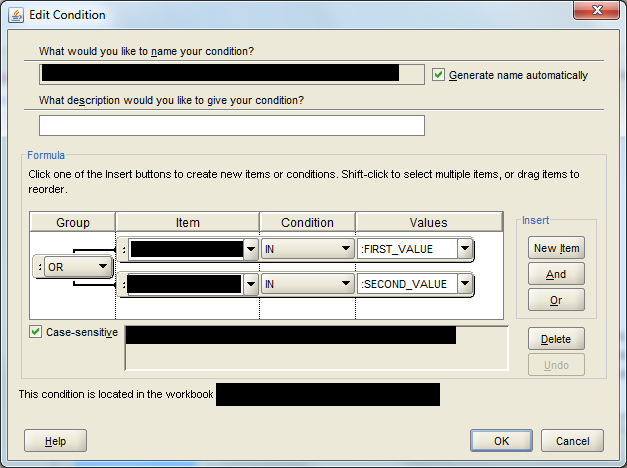Click the Java icon in the title bar
This screenshot has height=468, width=627.
(16, 15)
